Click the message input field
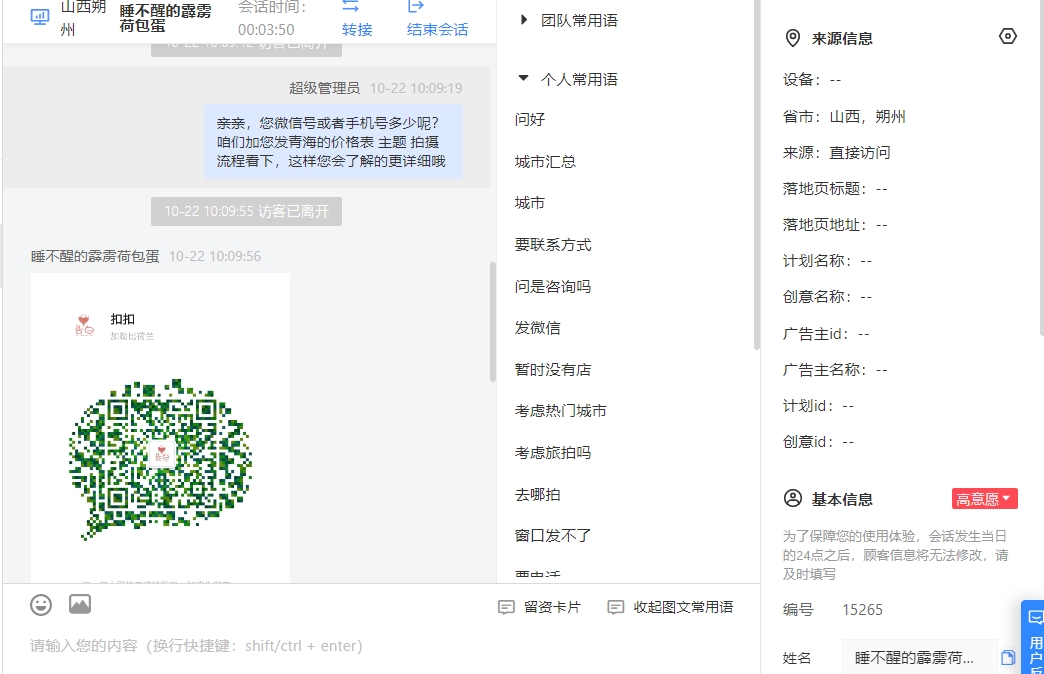The width and height of the screenshot is (1044, 674). coord(380,646)
